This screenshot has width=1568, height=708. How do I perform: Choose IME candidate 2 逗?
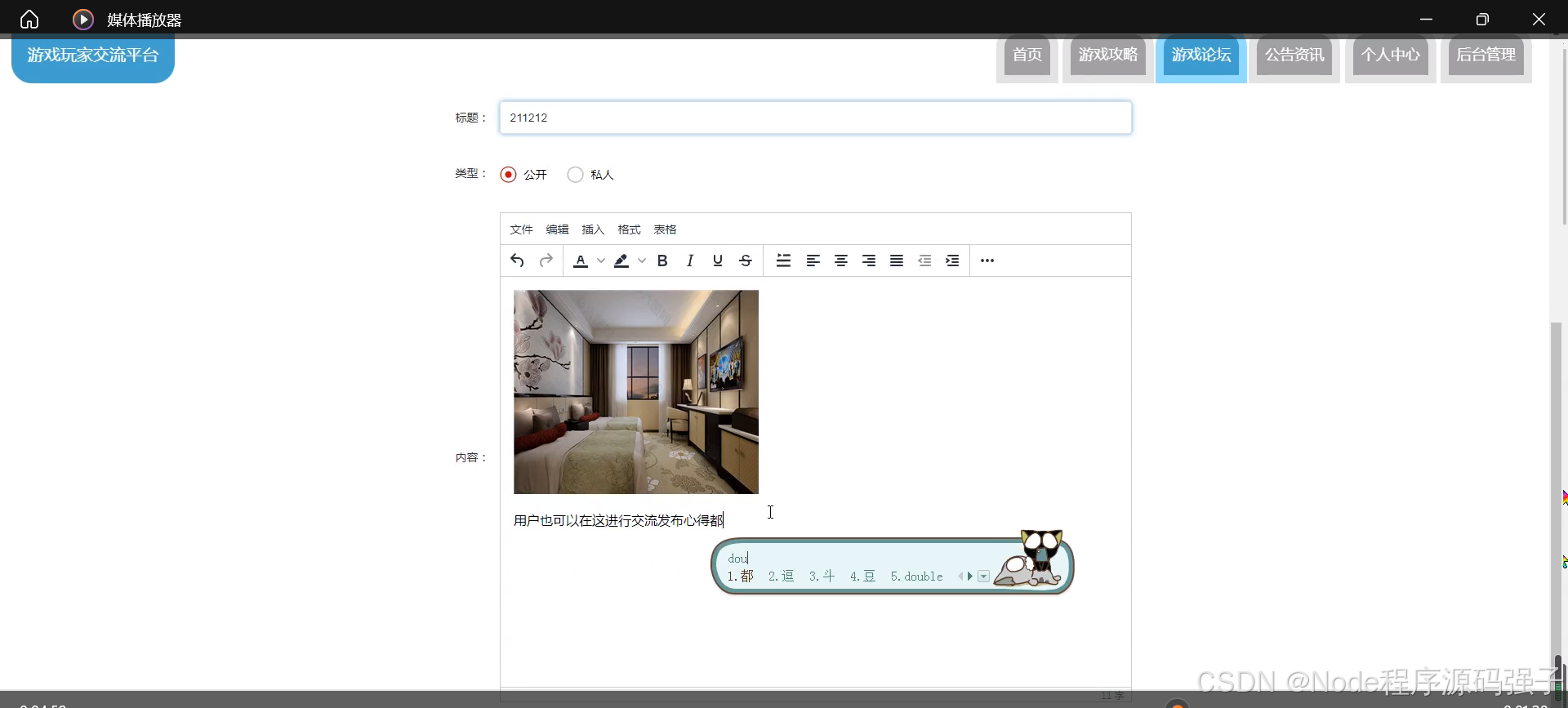tap(782, 577)
